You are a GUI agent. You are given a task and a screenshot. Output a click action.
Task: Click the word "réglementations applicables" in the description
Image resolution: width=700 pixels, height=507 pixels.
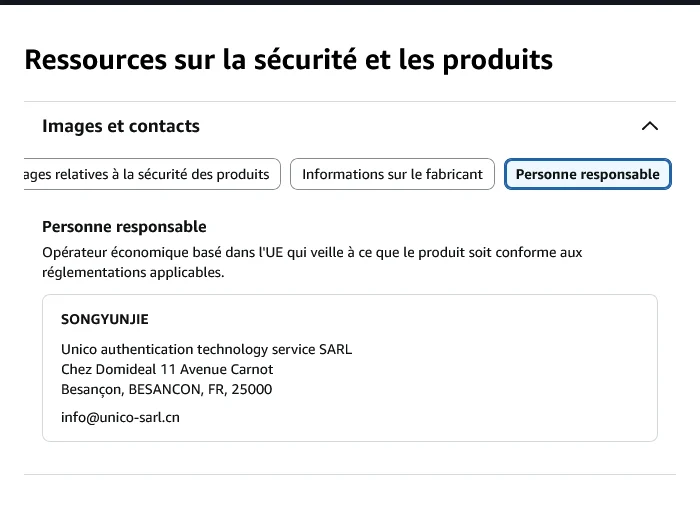click(x=133, y=272)
